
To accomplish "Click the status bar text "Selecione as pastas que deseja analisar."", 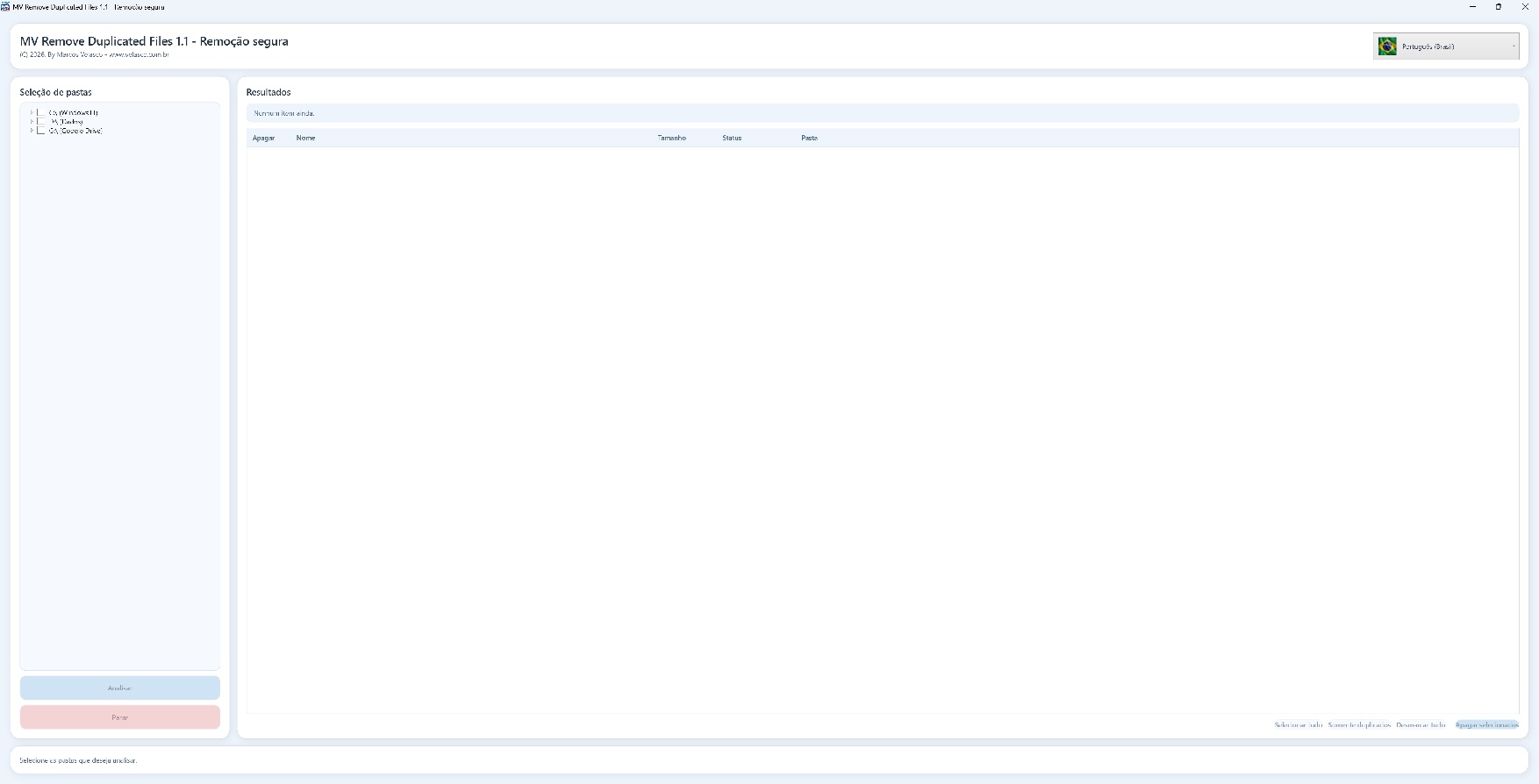I will [x=78, y=760].
